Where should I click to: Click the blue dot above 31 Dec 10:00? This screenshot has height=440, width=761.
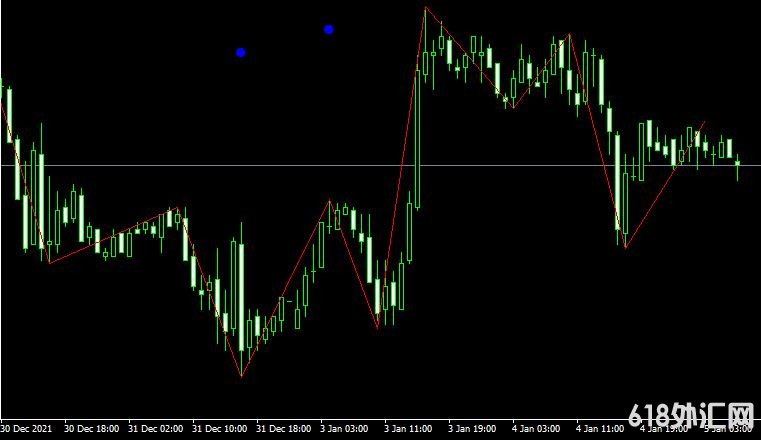point(241,52)
